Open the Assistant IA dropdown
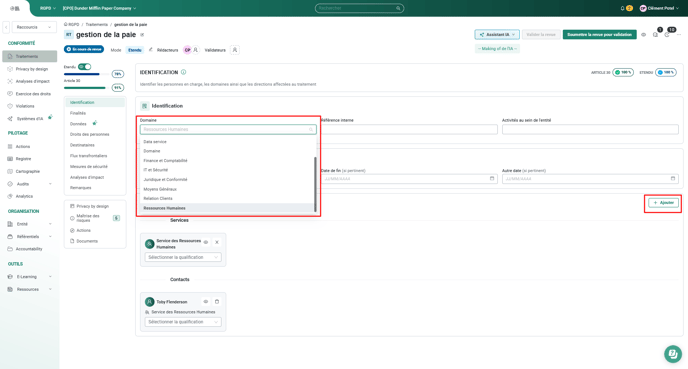Image resolution: width=688 pixels, height=369 pixels. [x=497, y=35]
